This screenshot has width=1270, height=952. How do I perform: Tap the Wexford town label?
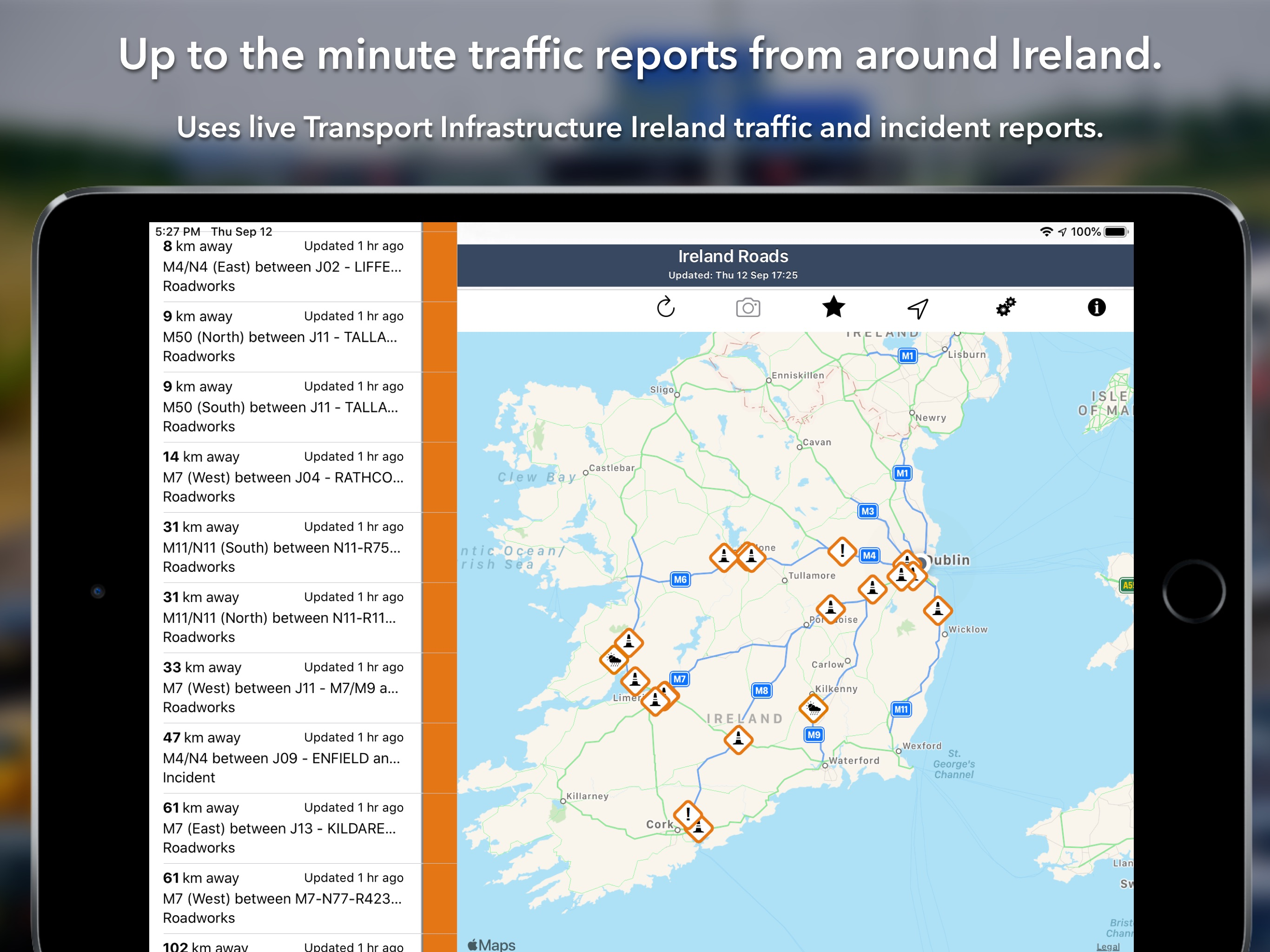click(922, 746)
